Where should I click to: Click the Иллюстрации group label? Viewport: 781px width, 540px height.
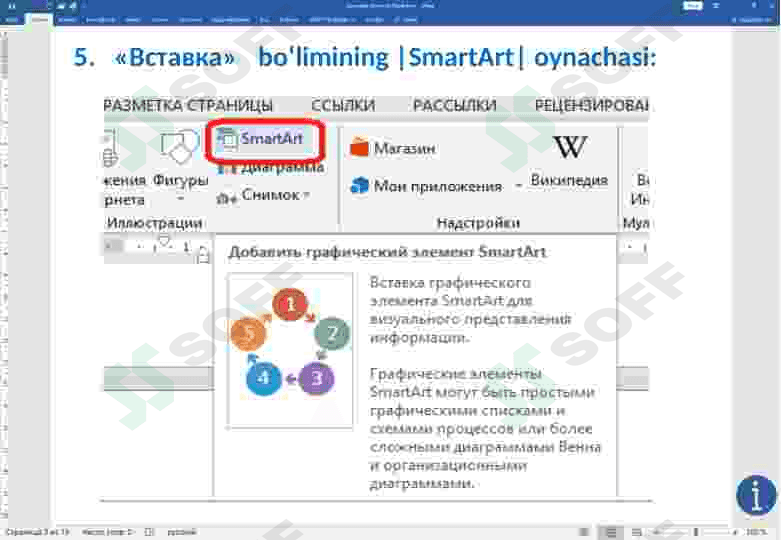click(154, 223)
